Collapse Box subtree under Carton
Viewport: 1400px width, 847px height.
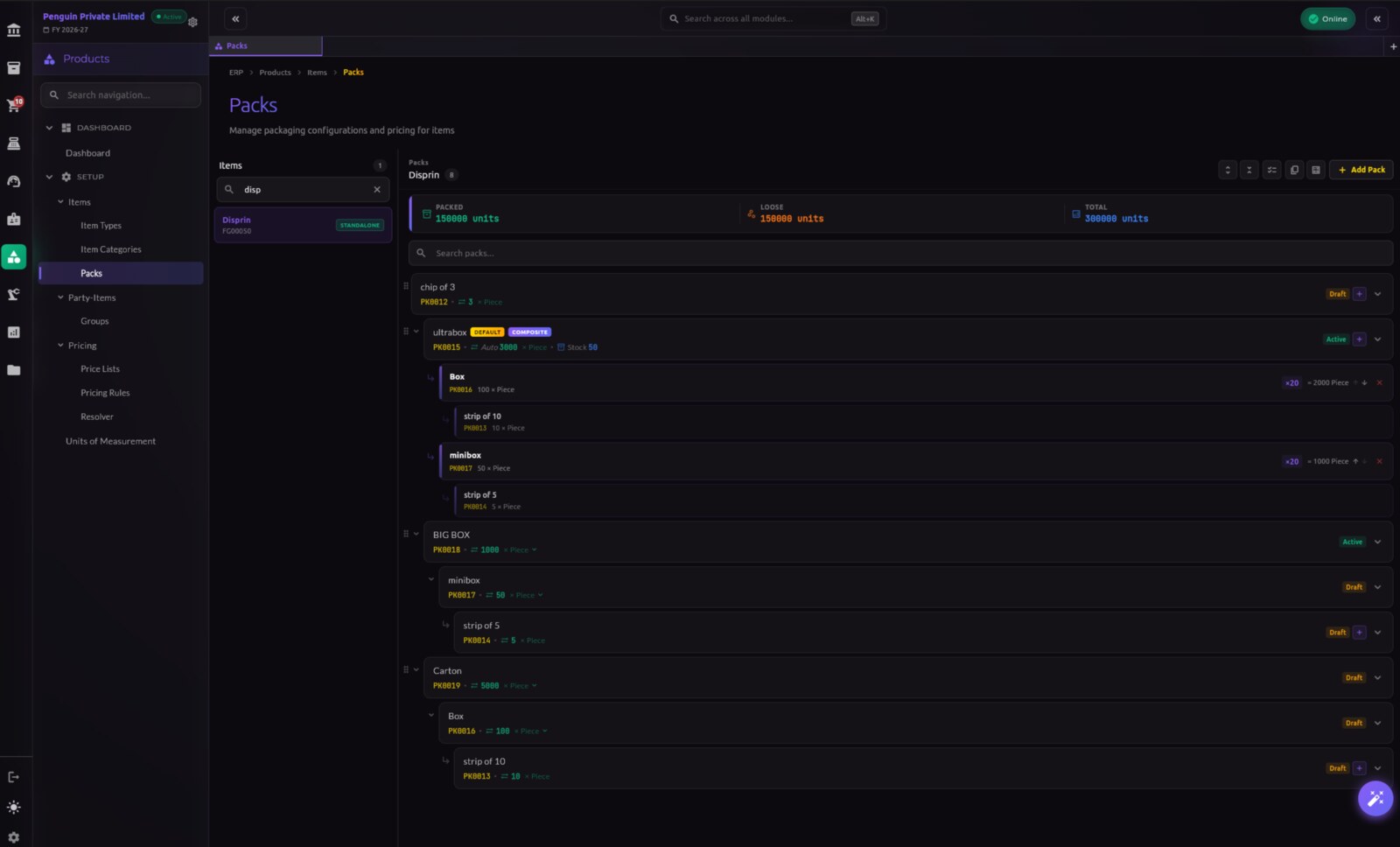431,715
